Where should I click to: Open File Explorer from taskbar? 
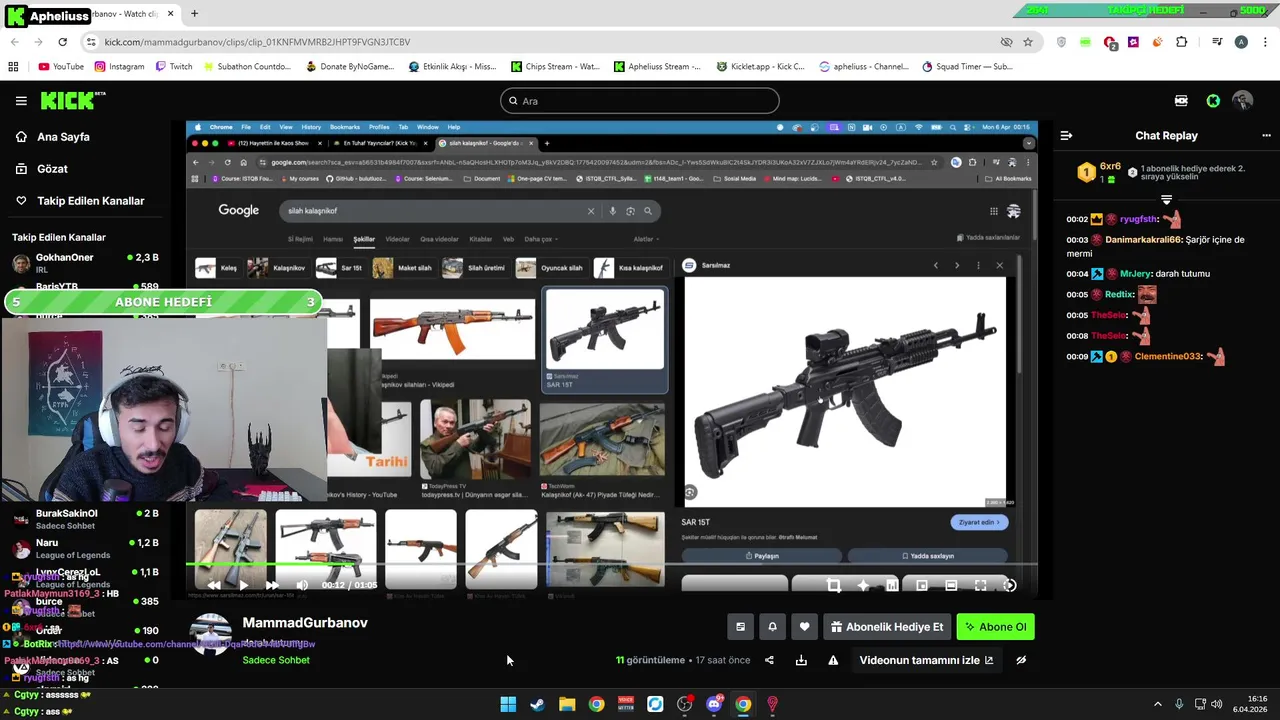tap(567, 704)
